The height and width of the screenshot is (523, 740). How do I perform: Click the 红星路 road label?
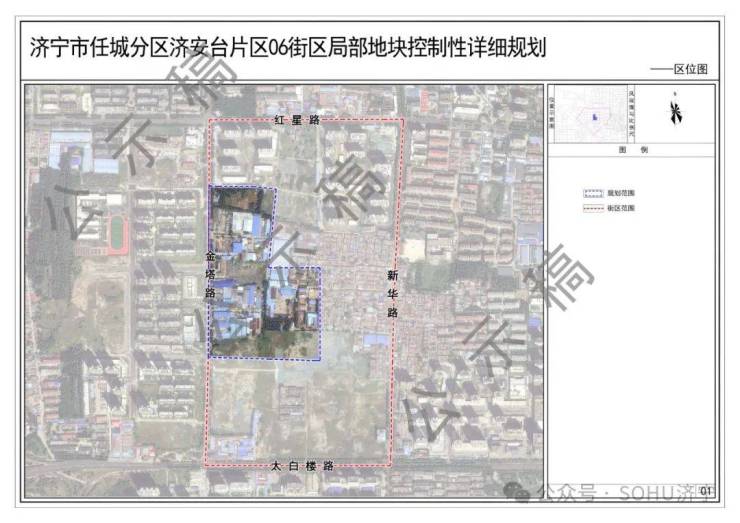[296, 120]
